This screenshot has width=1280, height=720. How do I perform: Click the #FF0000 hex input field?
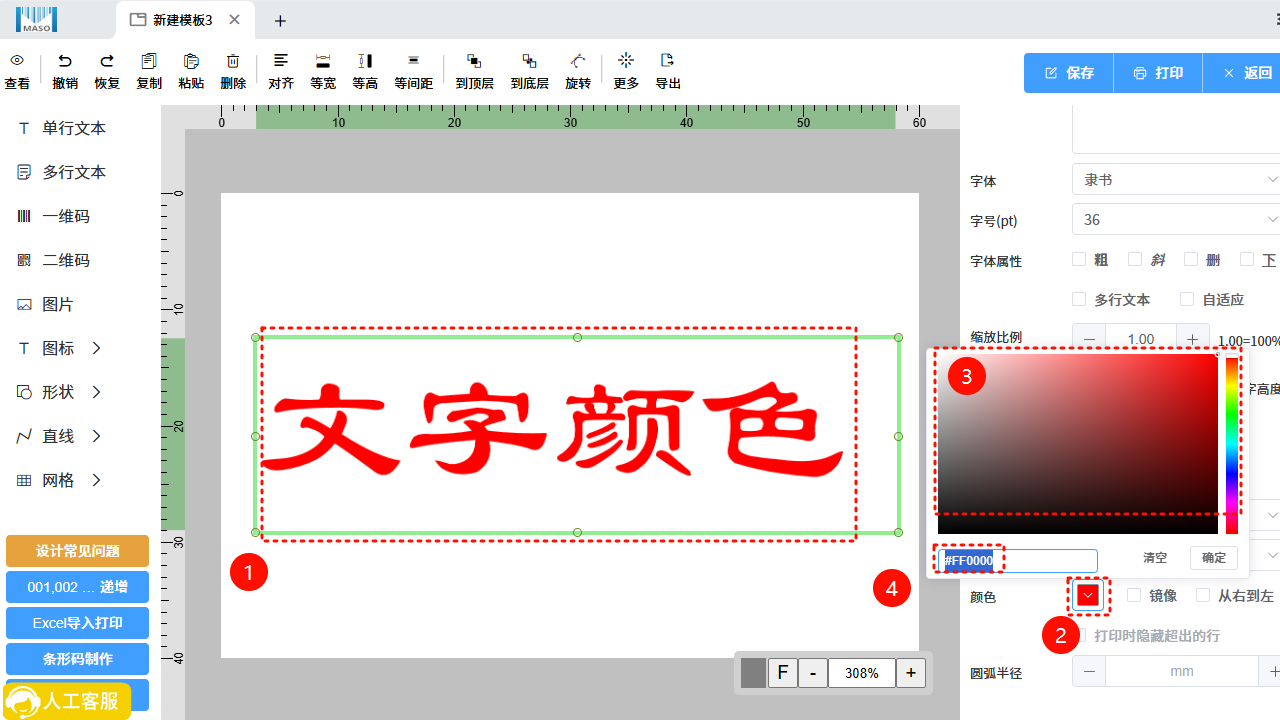click(x=1017, y=561)
